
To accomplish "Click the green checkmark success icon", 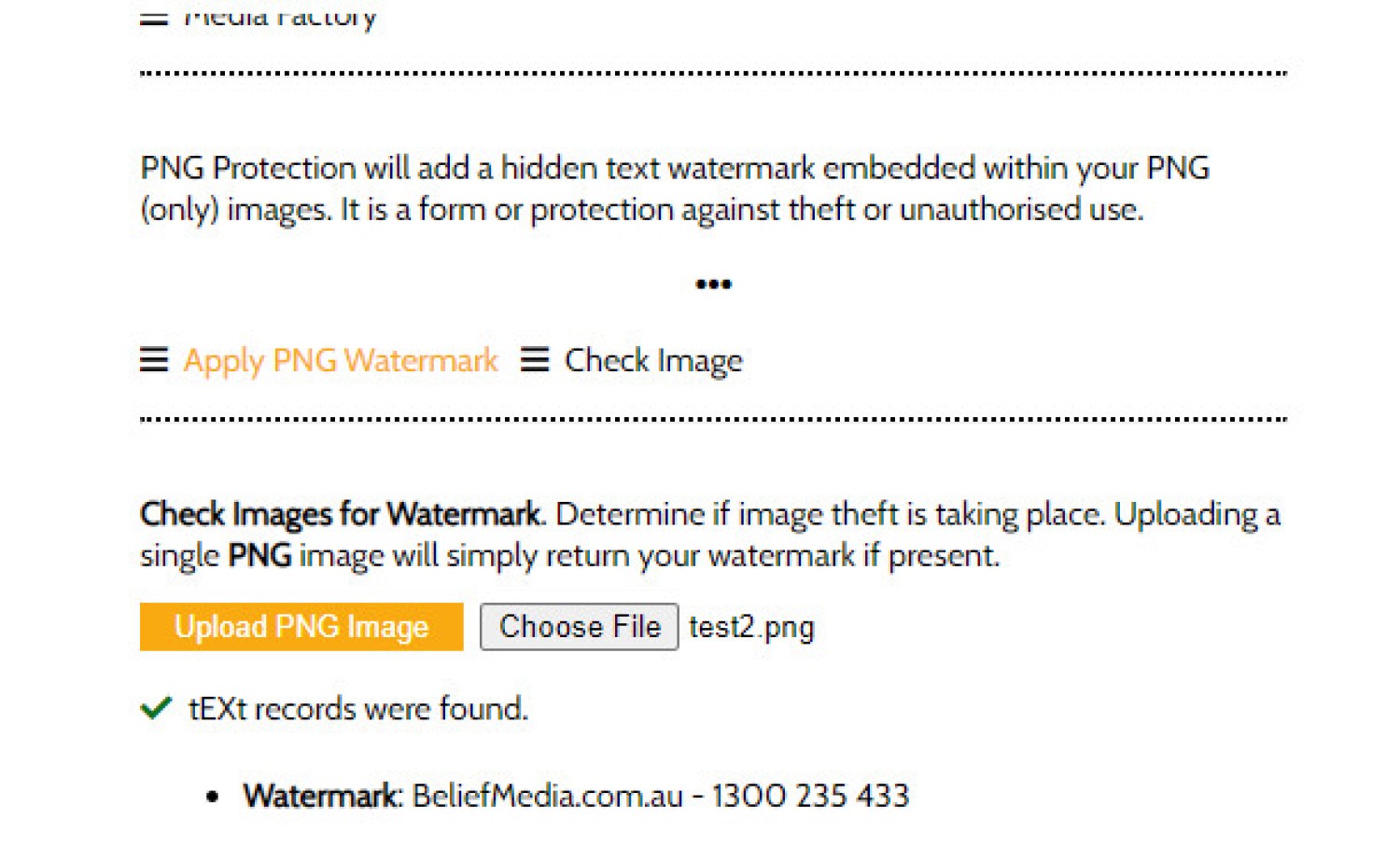I will click(156, 708).
